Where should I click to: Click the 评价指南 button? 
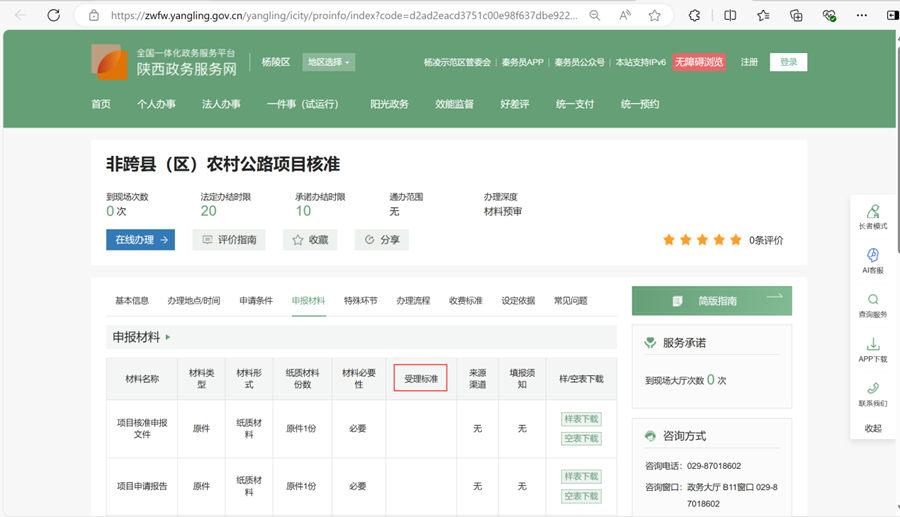pyautogui.click(x=229, y=240)
